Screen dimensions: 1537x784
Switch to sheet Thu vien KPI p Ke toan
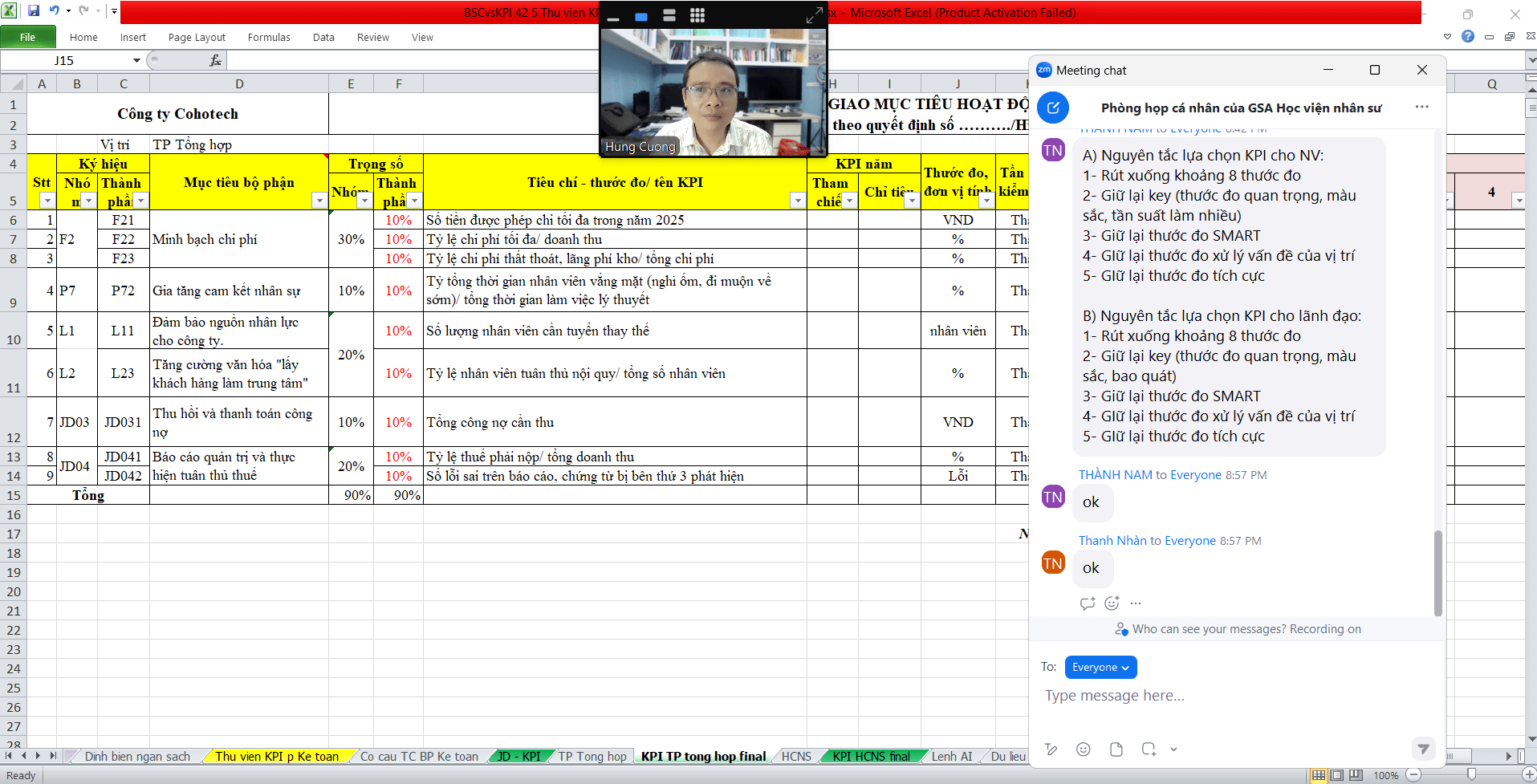click(x=277, y=756)
